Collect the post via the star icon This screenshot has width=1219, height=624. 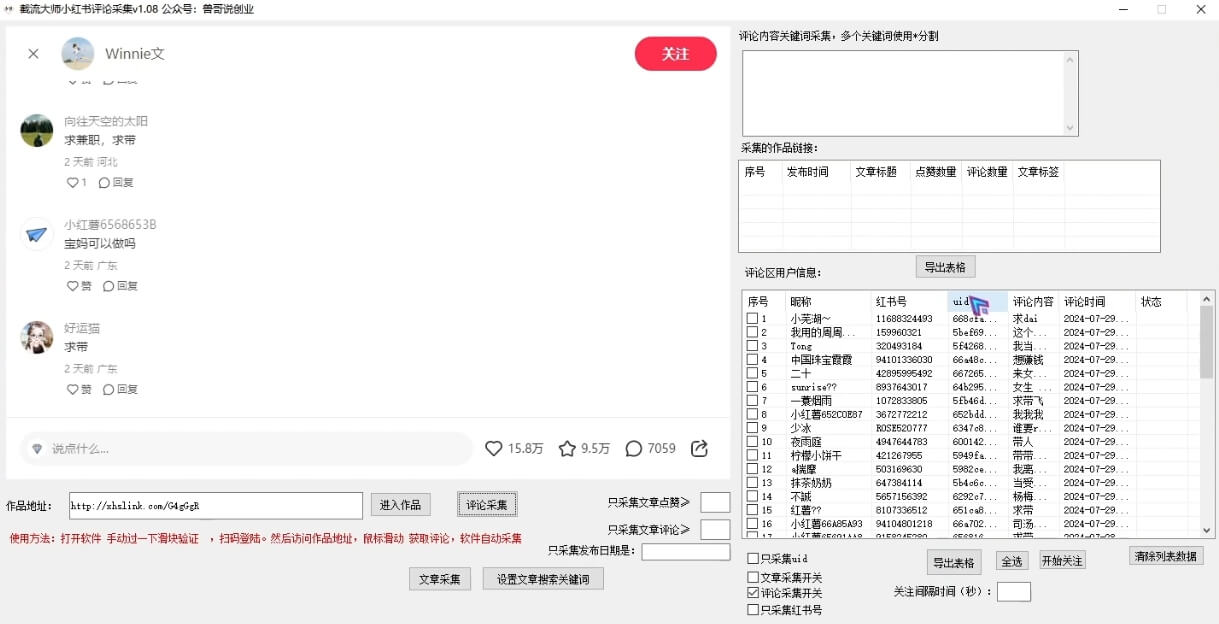566,448
